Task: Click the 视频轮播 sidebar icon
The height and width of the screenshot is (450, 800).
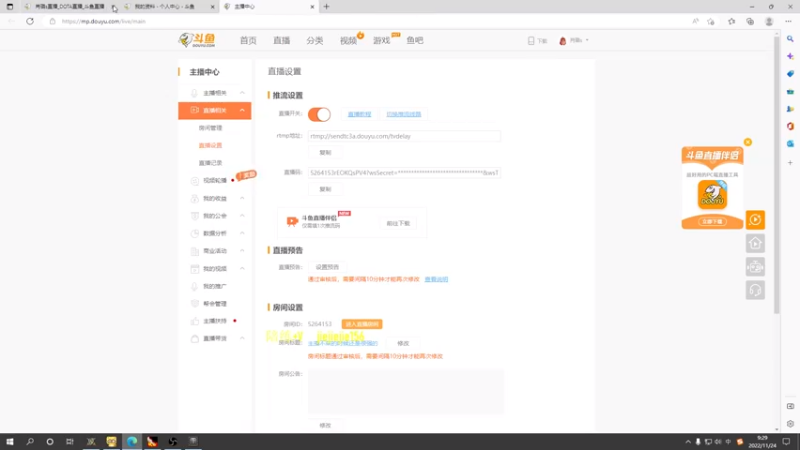Action: point(194,181)
